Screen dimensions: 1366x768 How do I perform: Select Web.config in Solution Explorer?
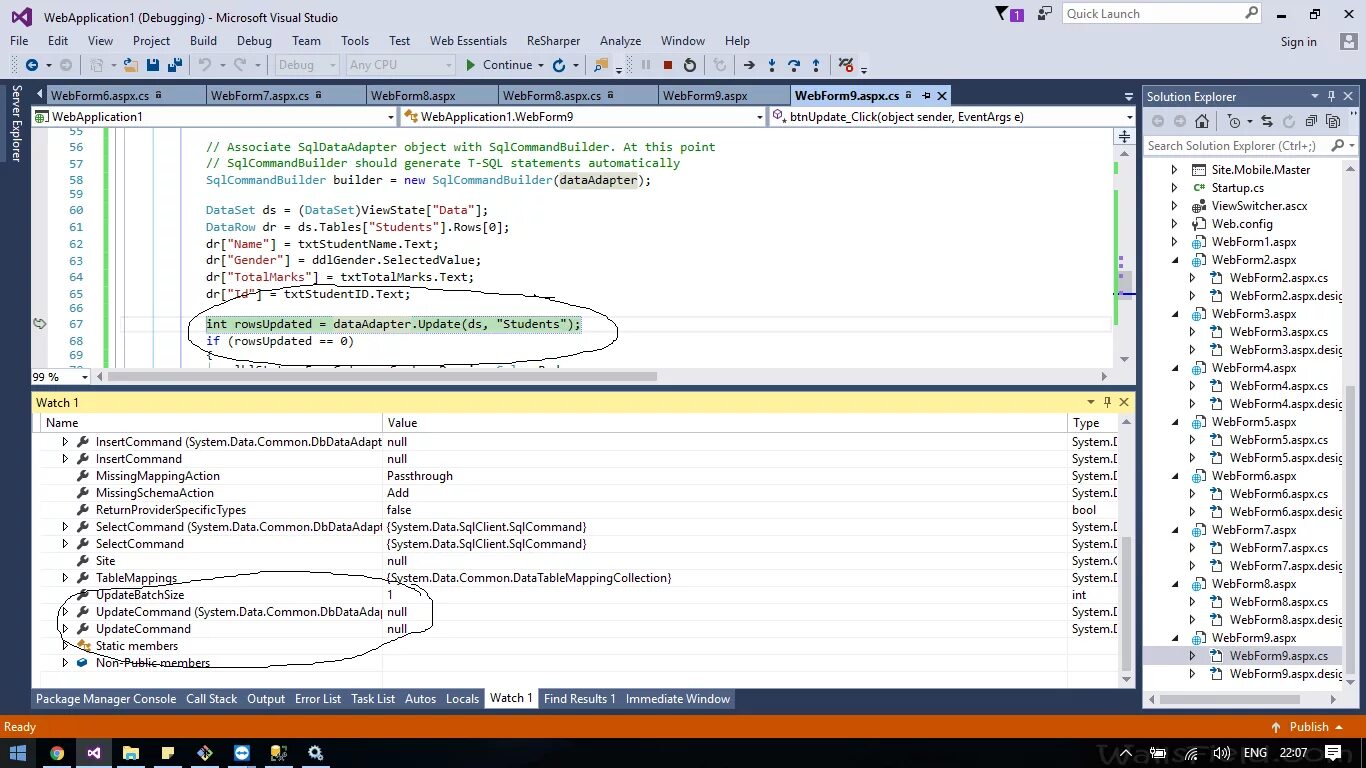[1242, 224]
